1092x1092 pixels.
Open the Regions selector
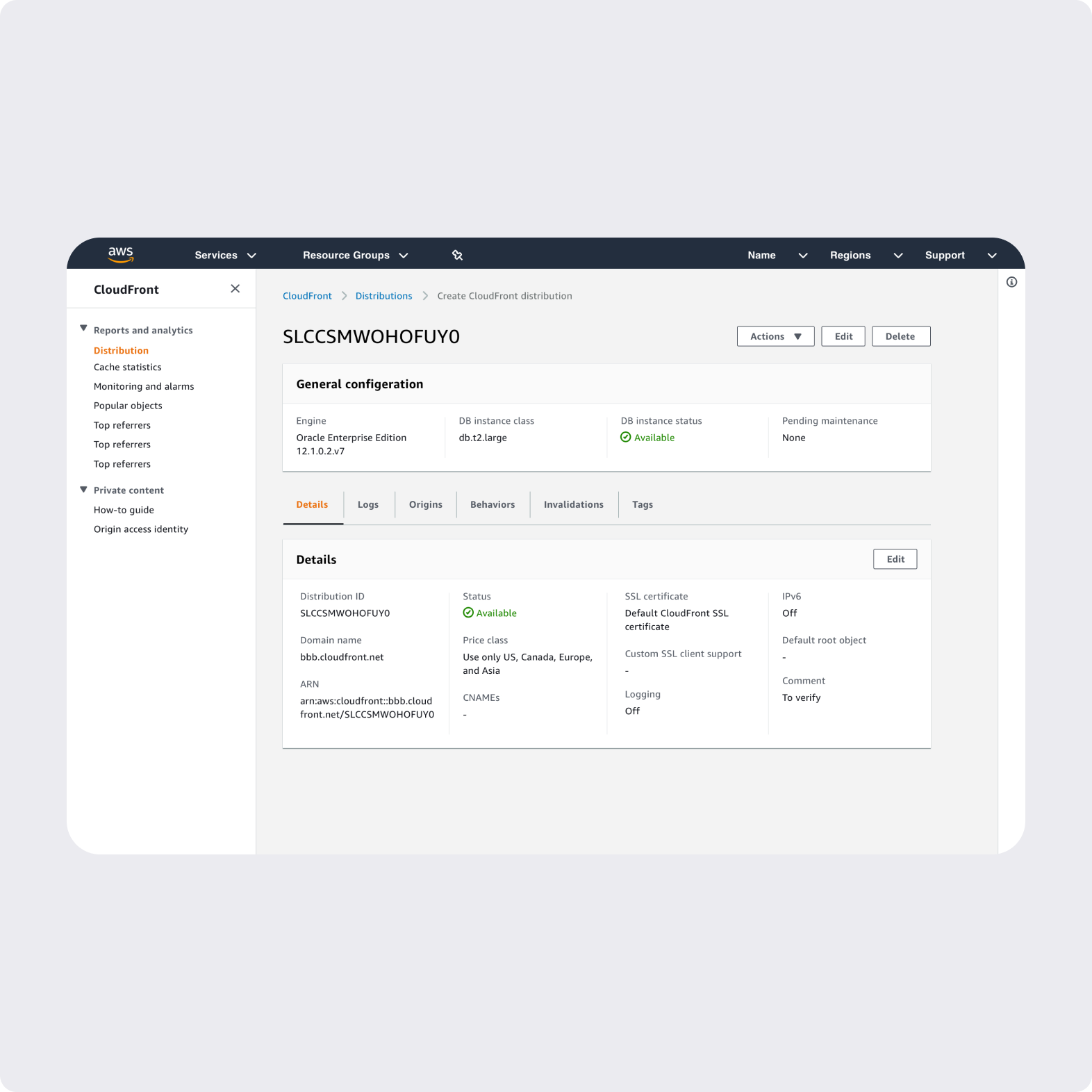[x=866, y=255]
